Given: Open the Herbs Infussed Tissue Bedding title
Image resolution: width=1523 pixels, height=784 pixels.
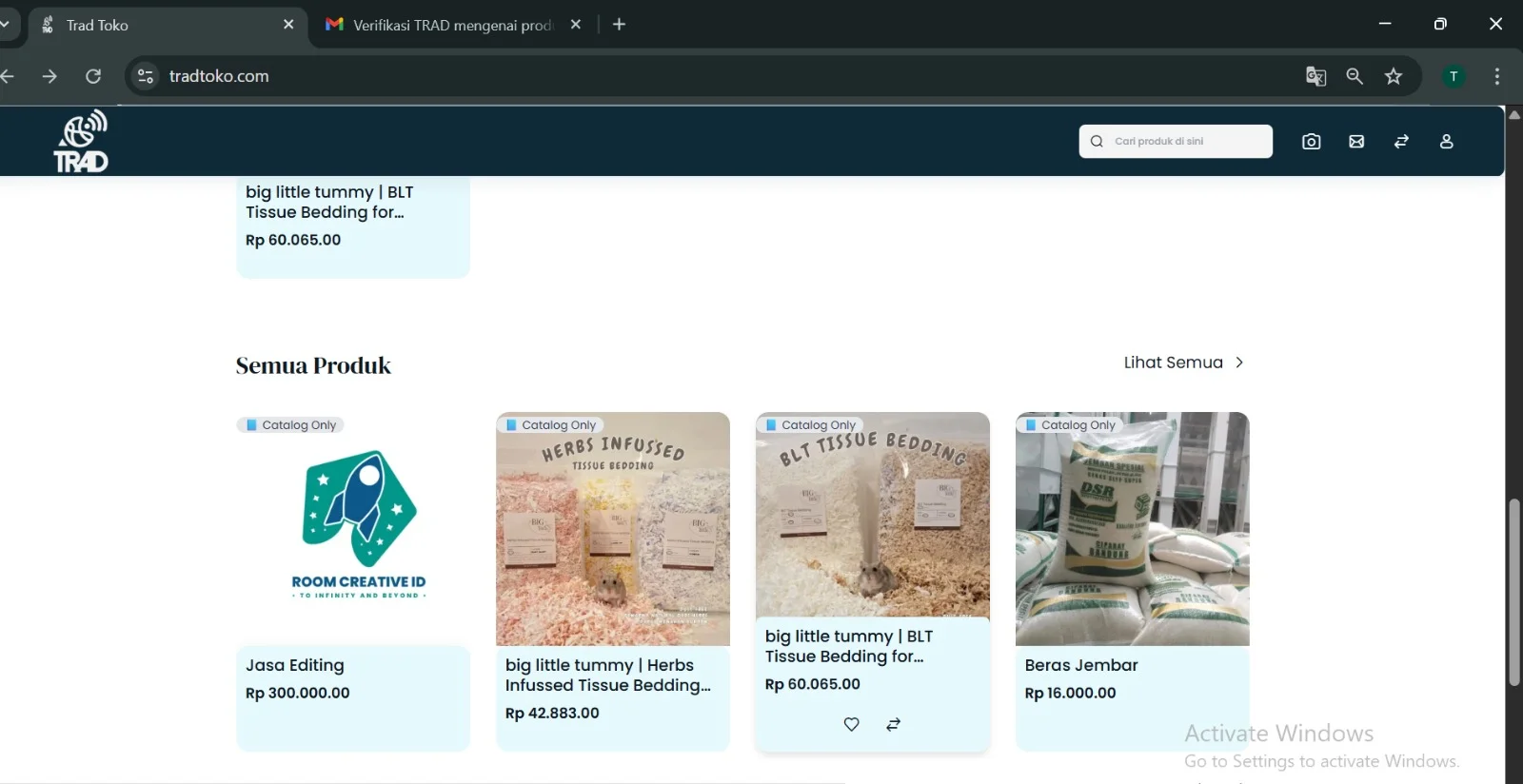Looking at the screenshot, I should tap(608, 675).
